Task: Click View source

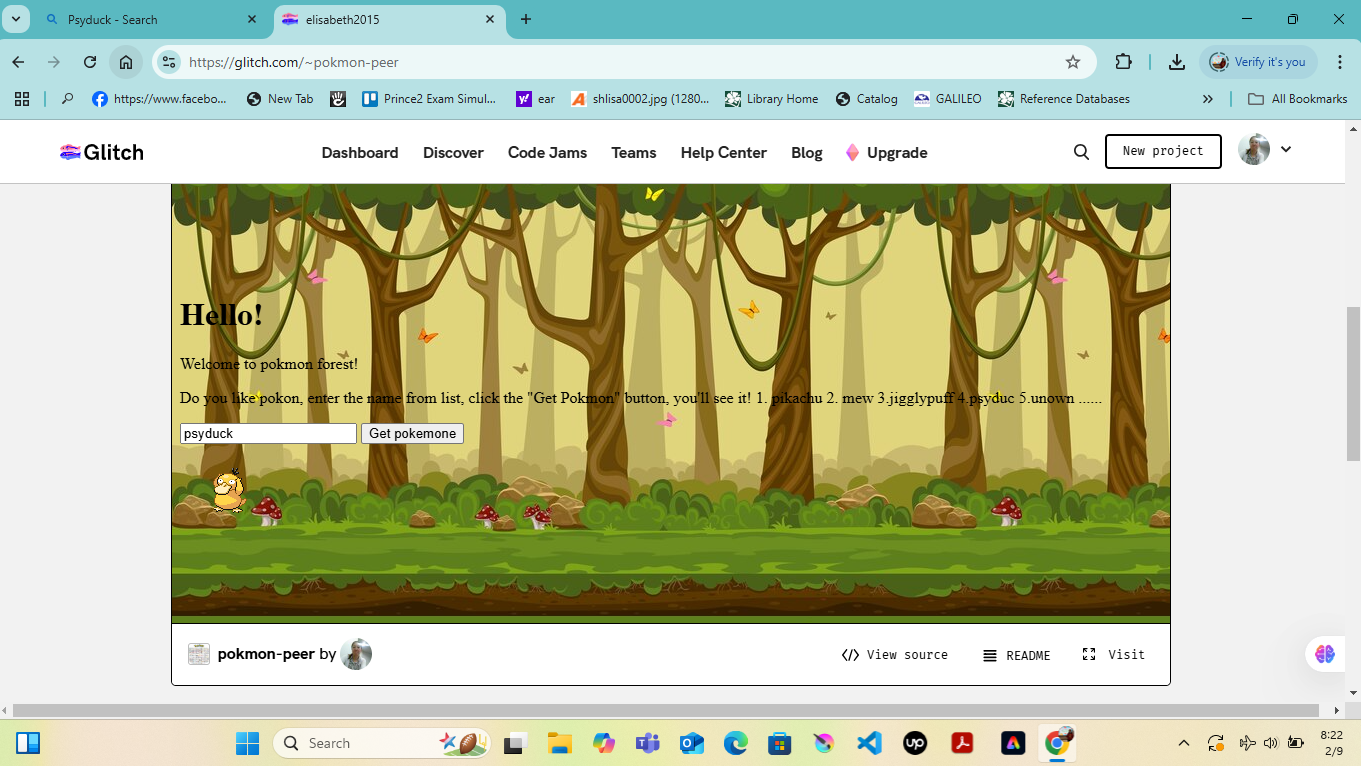Action: [x=895, y=655]
